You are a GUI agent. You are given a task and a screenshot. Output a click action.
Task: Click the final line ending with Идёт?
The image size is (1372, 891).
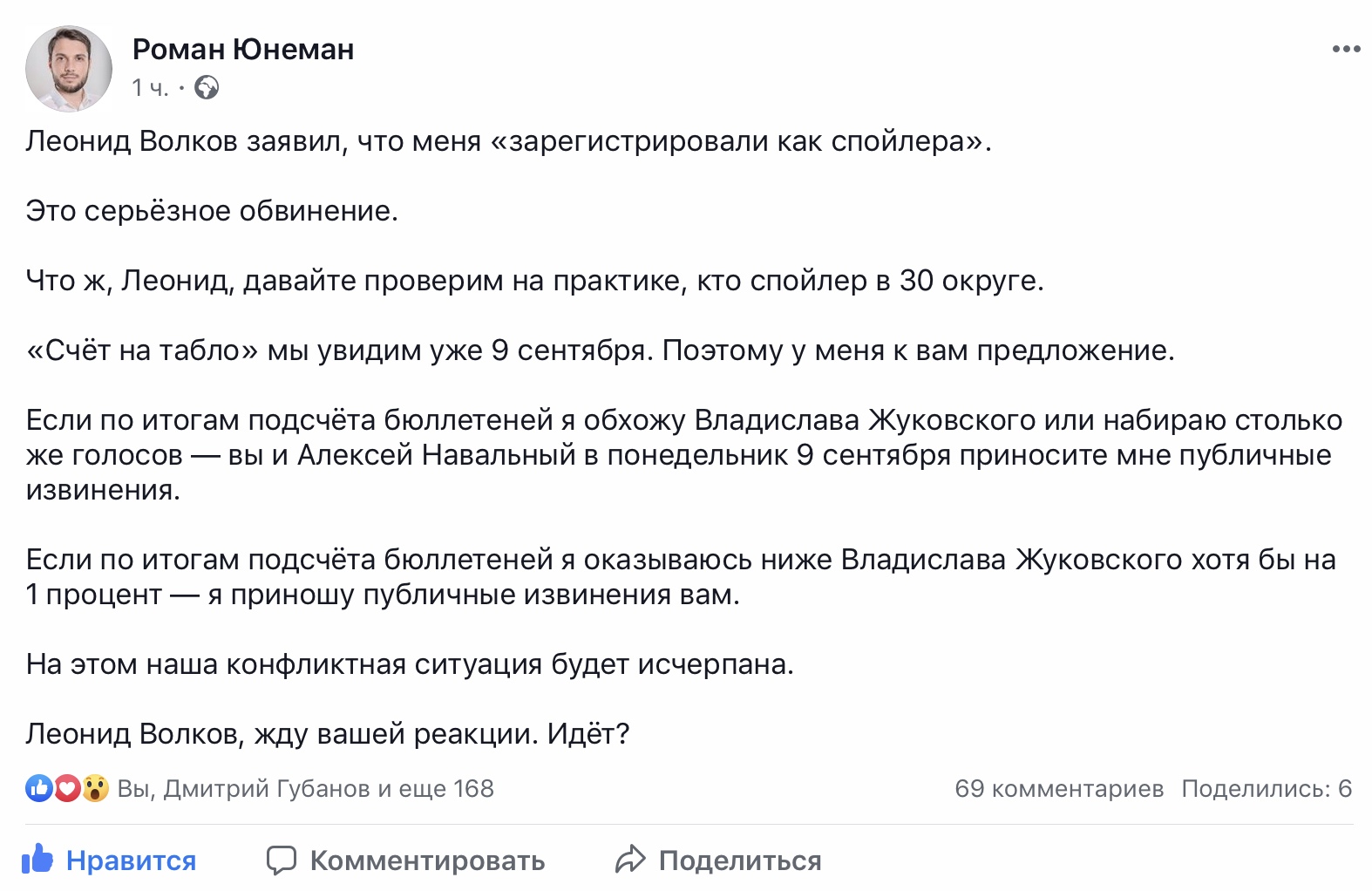[327, 734]
